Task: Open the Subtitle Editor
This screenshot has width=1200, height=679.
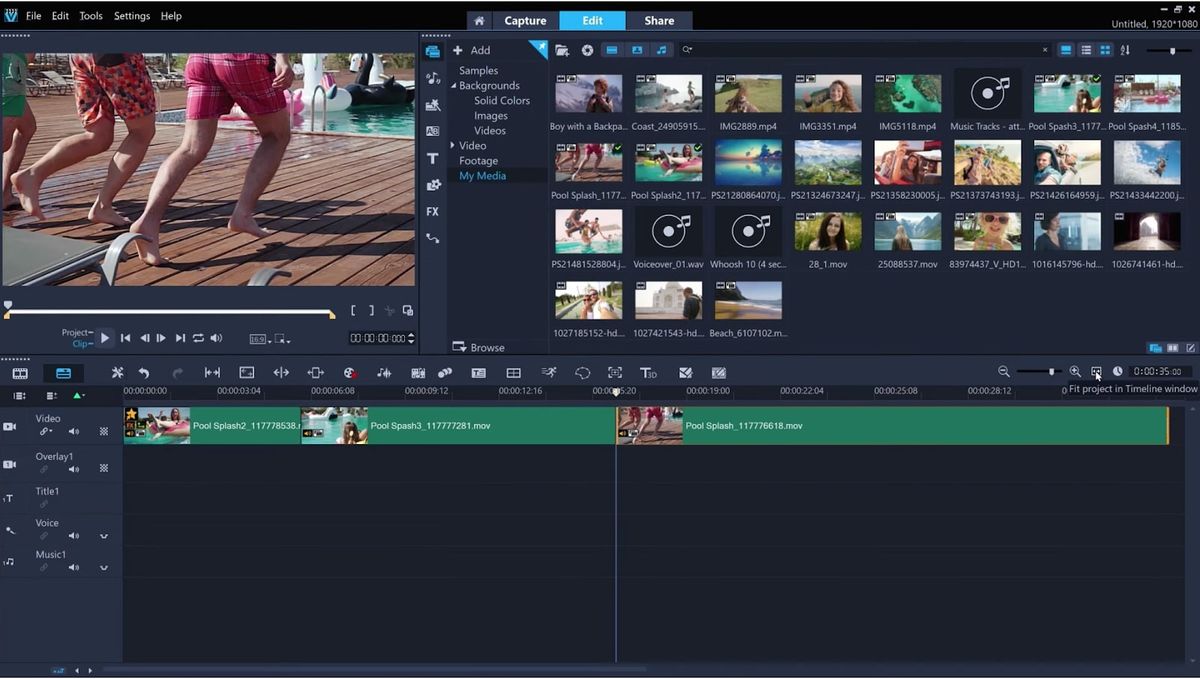Action: tap(478, 372)
